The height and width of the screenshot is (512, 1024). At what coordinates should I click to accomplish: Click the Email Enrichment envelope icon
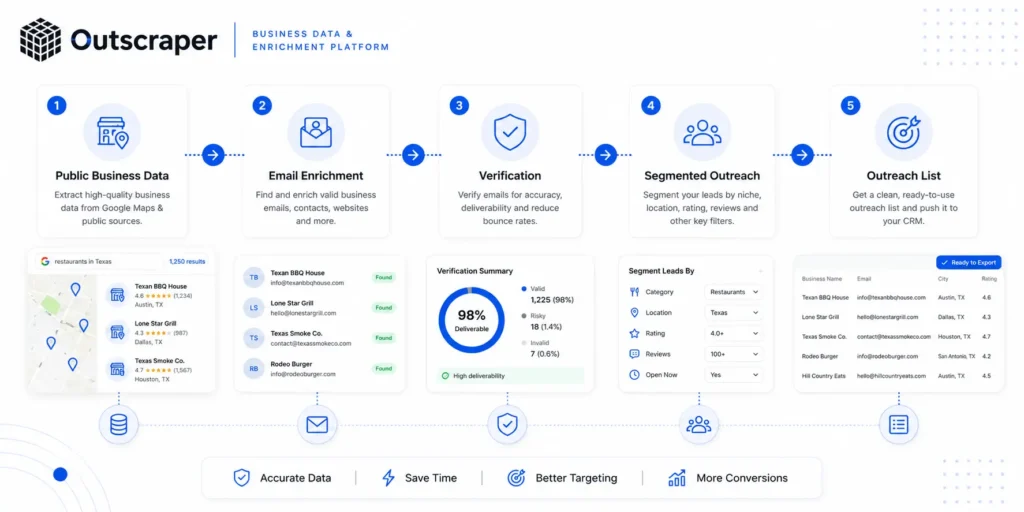coord(316,132)
